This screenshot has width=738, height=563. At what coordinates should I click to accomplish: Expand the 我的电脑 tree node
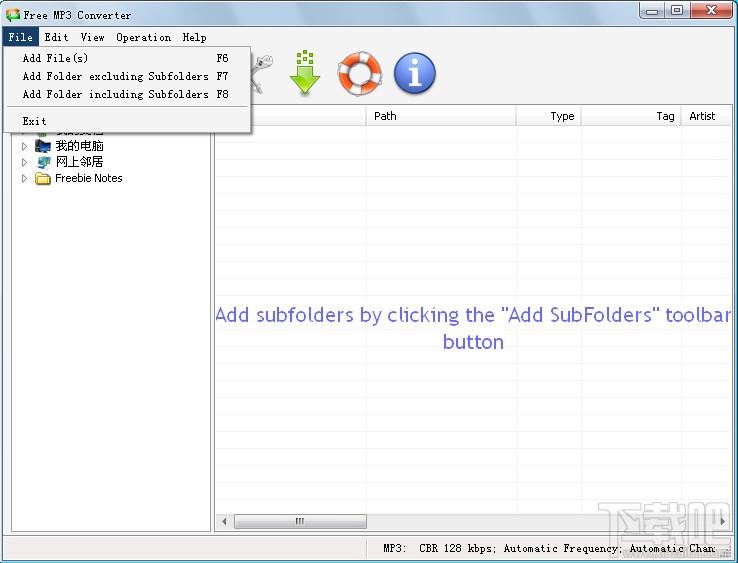[x=24, y=146]
